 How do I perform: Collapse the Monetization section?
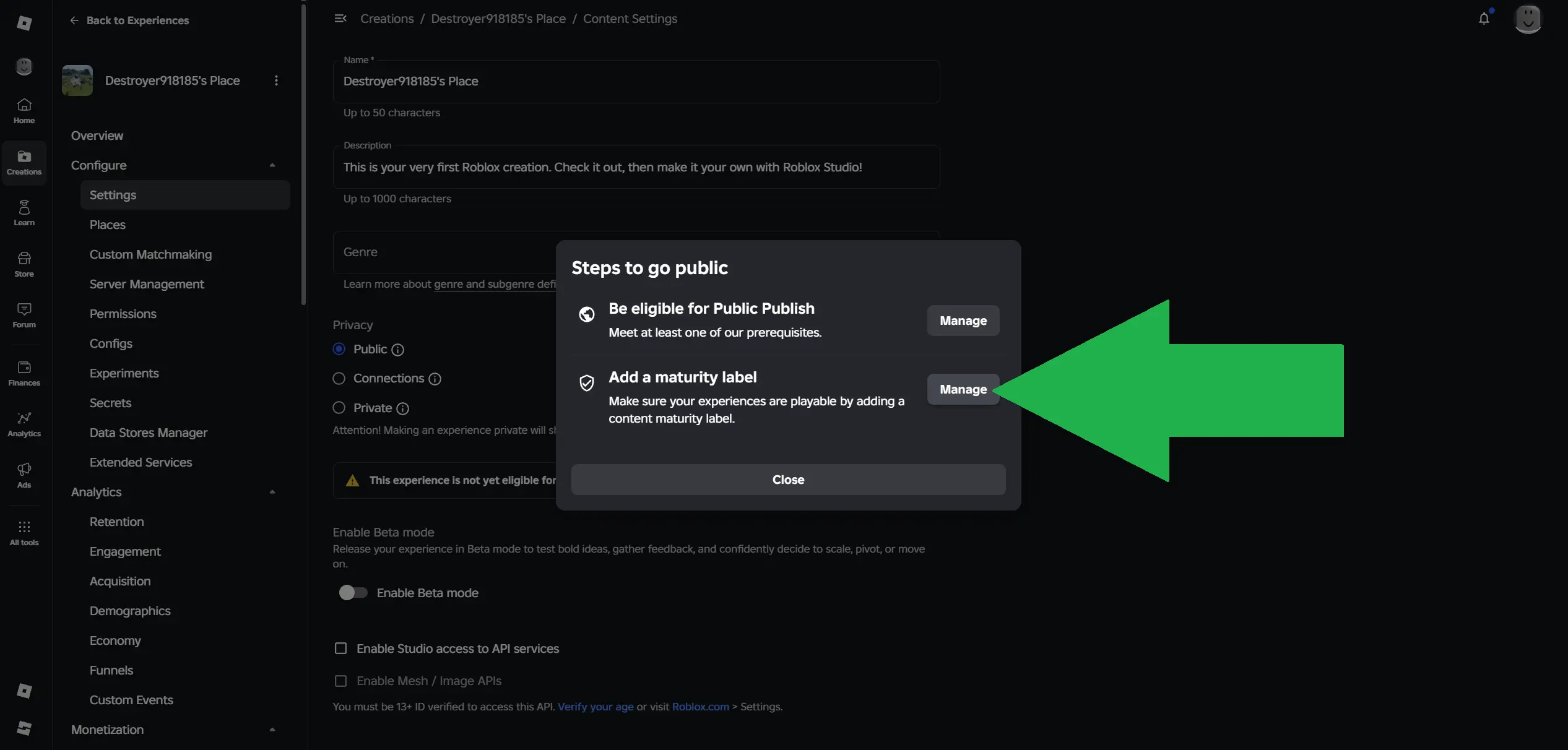click(272, 730)
